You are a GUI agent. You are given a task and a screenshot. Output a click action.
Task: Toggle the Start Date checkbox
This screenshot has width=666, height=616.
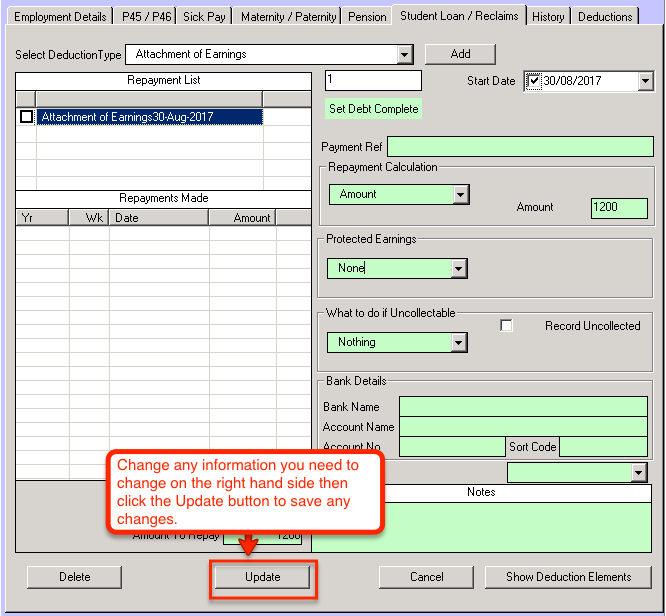click(x=534, y=81)
